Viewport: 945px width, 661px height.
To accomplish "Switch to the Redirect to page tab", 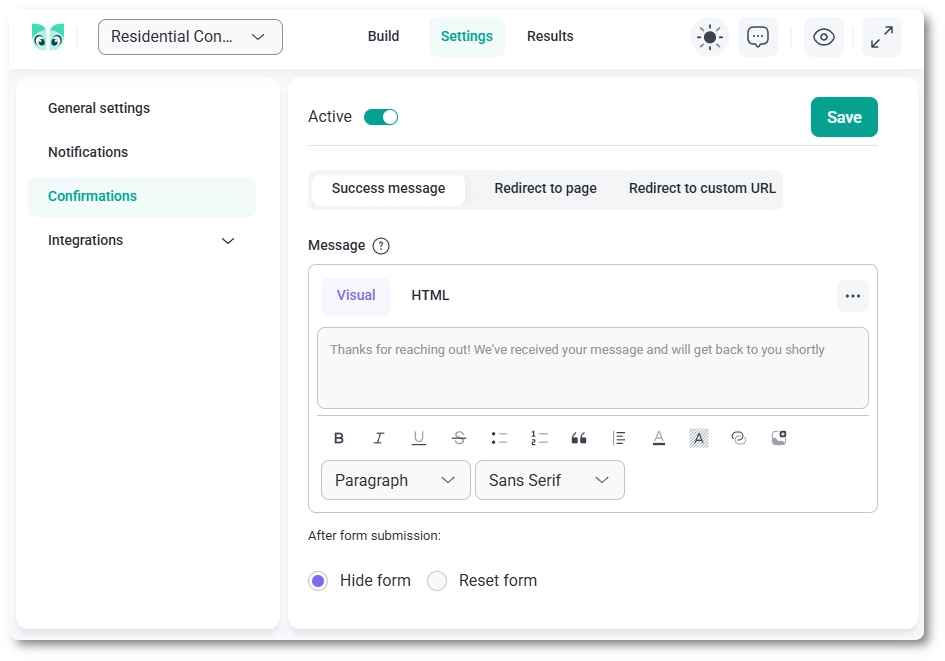I will click(x=545, y=188).
